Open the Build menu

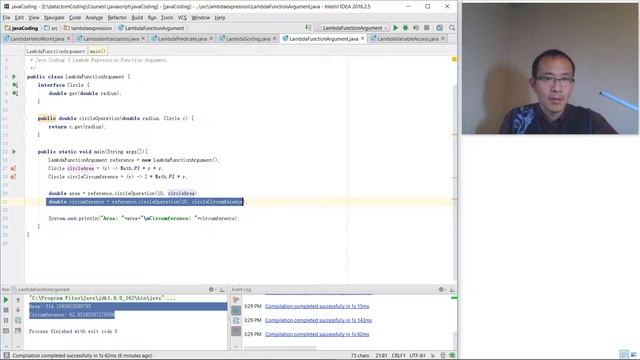coord(137,18)
